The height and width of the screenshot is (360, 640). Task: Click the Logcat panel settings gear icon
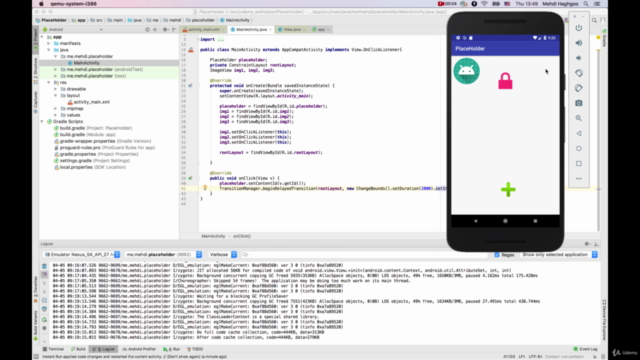[587, 244]
